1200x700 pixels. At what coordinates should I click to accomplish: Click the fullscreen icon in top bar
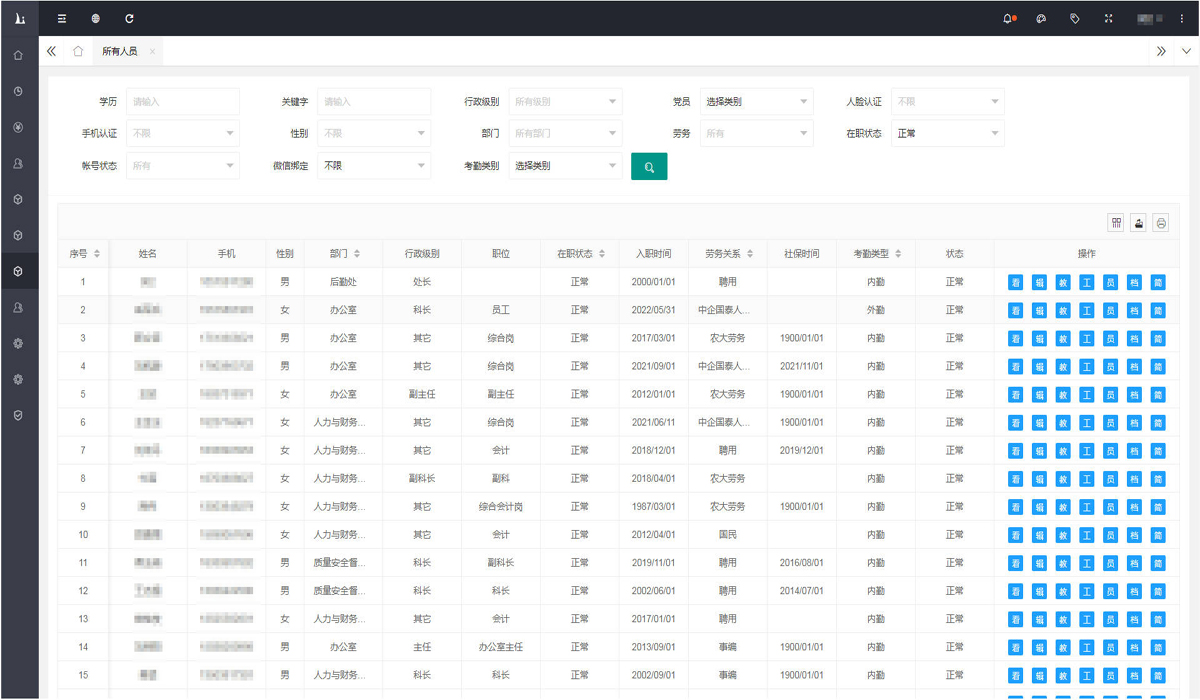[1108, 18]
